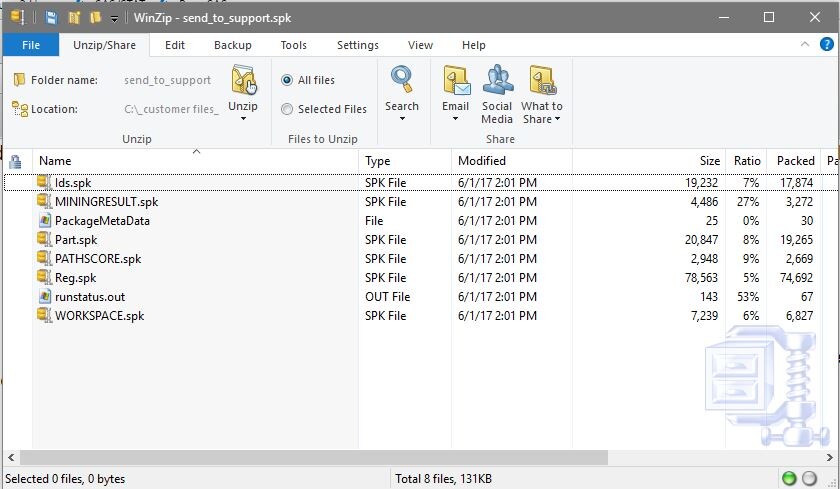Screen dimensions: 840x489
Task: Open the Email dropdown arrow
Action: tap(455, 120)
